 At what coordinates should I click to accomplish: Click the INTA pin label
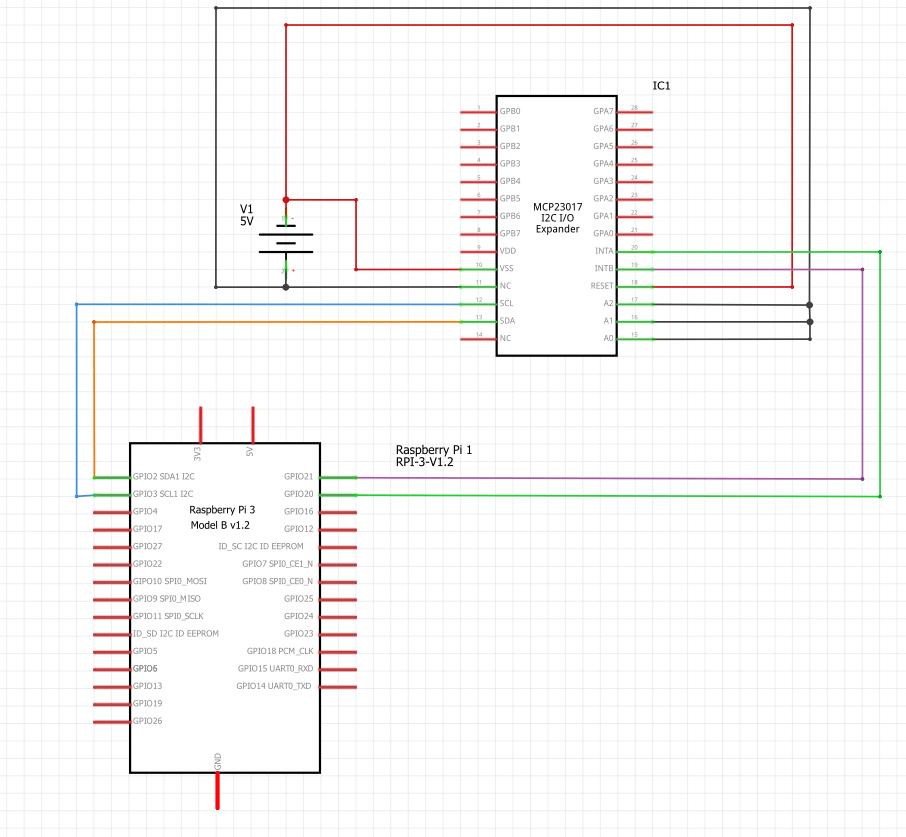tap(604, 251)
